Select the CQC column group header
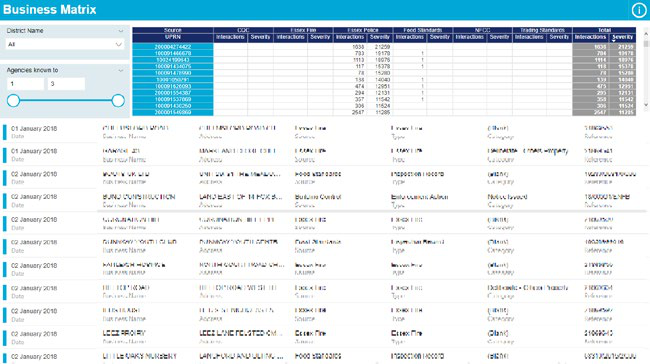 coord(243,30)
